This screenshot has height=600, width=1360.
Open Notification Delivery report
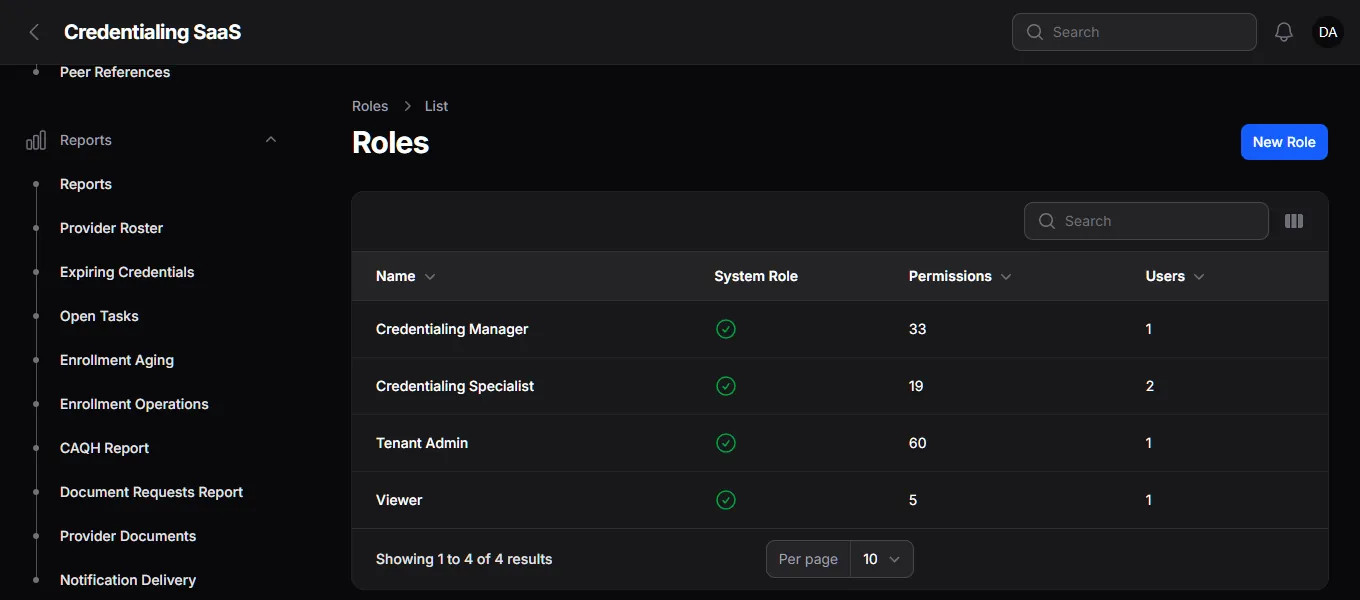click(128, 580)
